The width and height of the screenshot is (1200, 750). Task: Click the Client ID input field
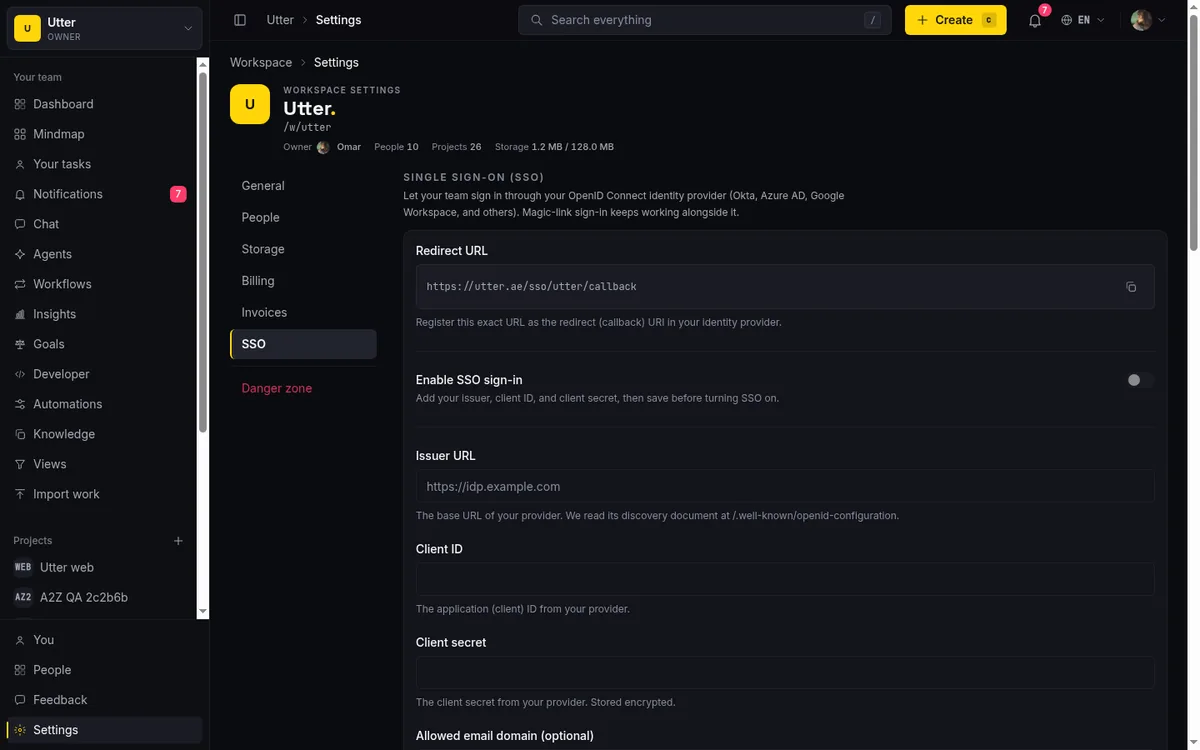tap(785, 580)
